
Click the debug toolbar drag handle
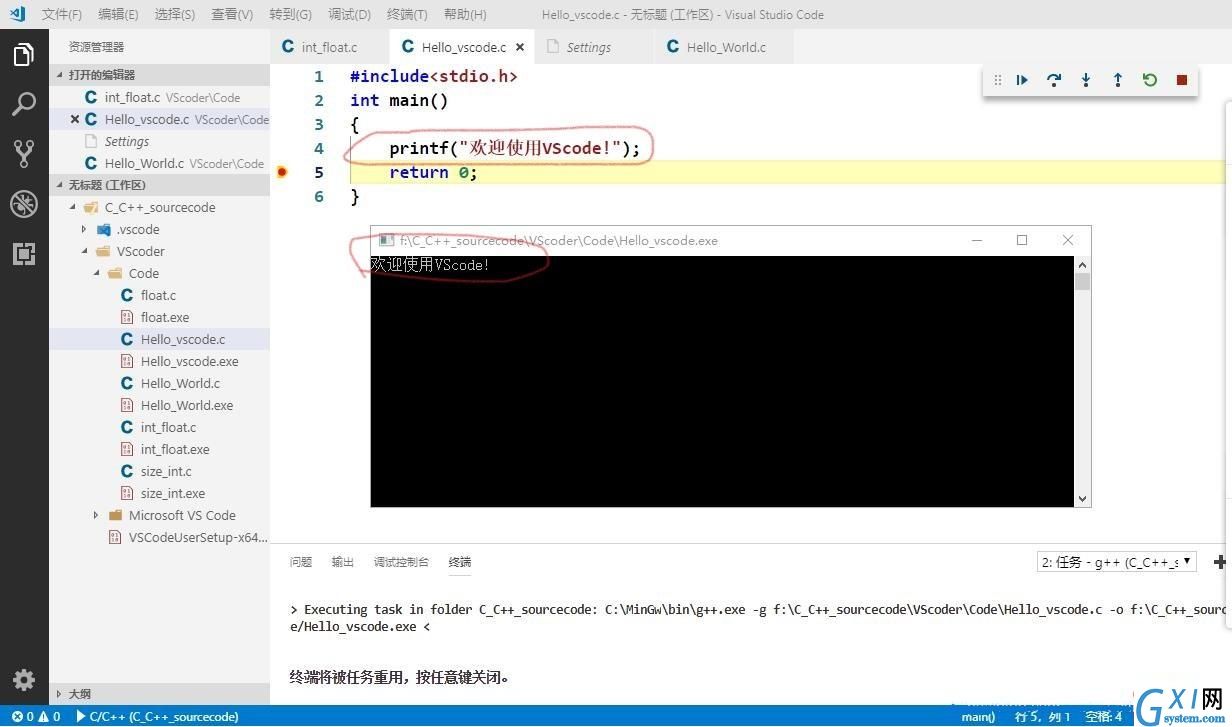point(997,80)
